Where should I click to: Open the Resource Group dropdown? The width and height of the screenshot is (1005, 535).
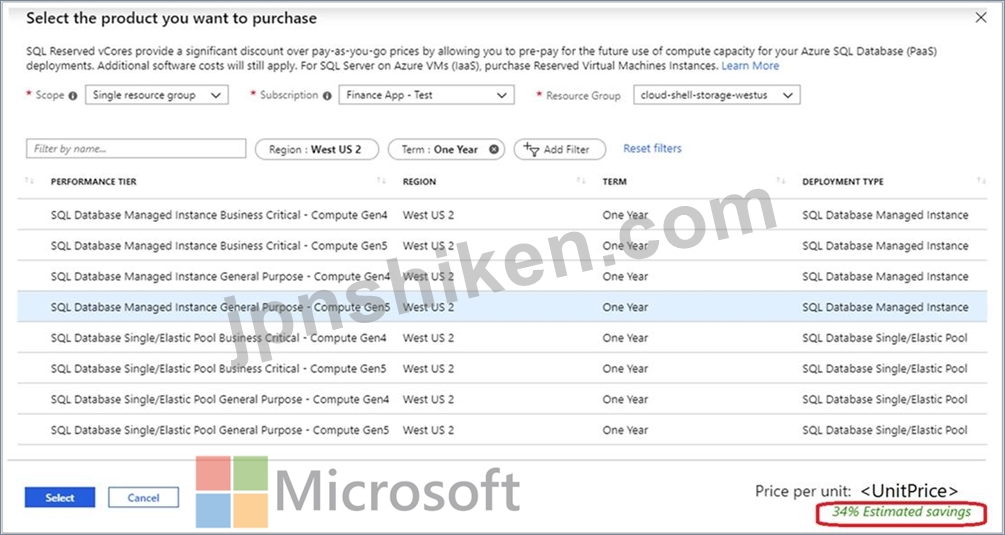click(717, 95)
